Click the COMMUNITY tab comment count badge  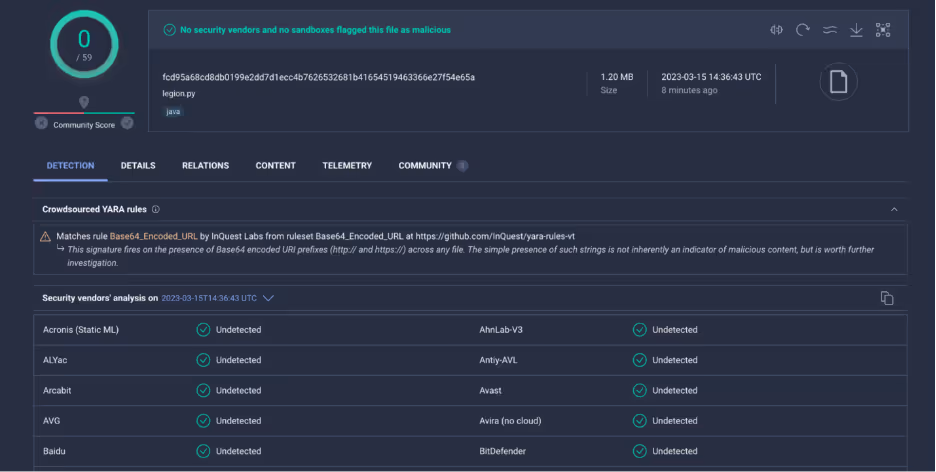click(463, 166)
